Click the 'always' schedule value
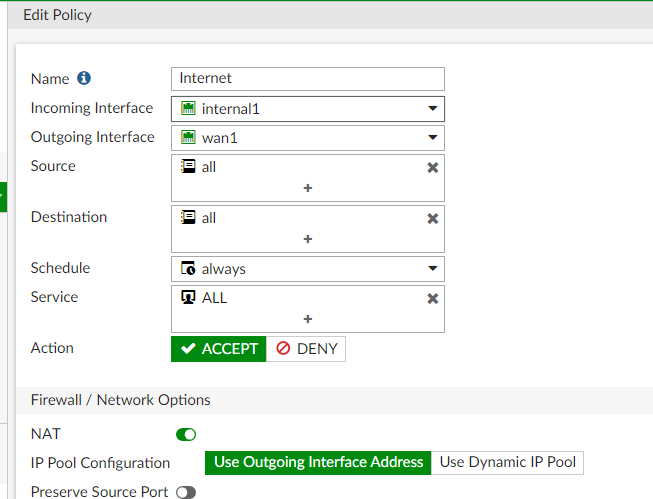This screenshot has width=653, height=499. pos(224,269)
